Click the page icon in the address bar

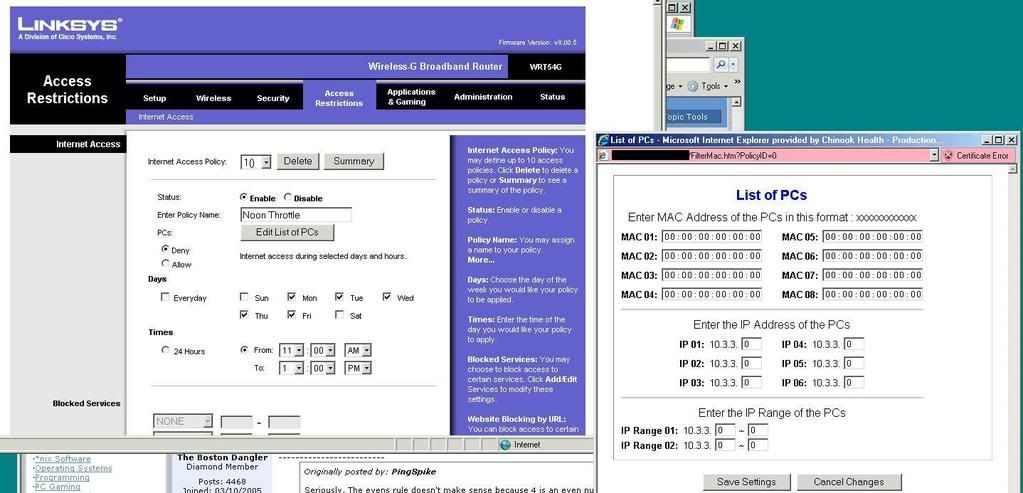click(x=603, y=156)
